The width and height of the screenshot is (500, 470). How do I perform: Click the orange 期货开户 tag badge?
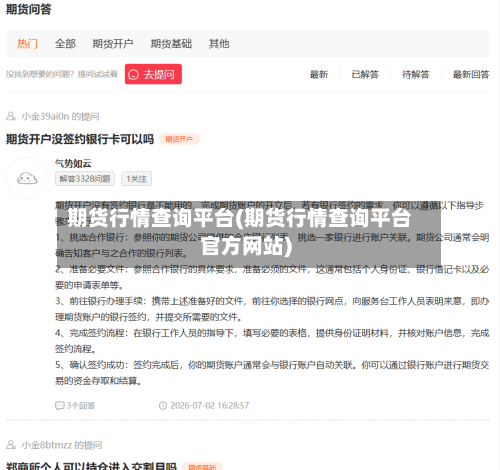pyautogui.click(x=179, y=139)
